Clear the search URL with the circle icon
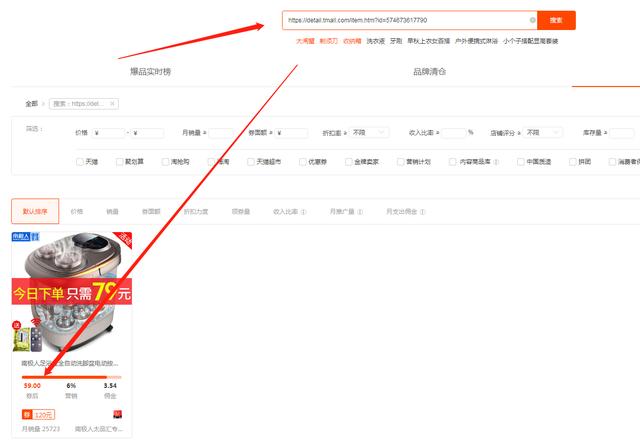640x448 pixels. [x=532, y=20]
